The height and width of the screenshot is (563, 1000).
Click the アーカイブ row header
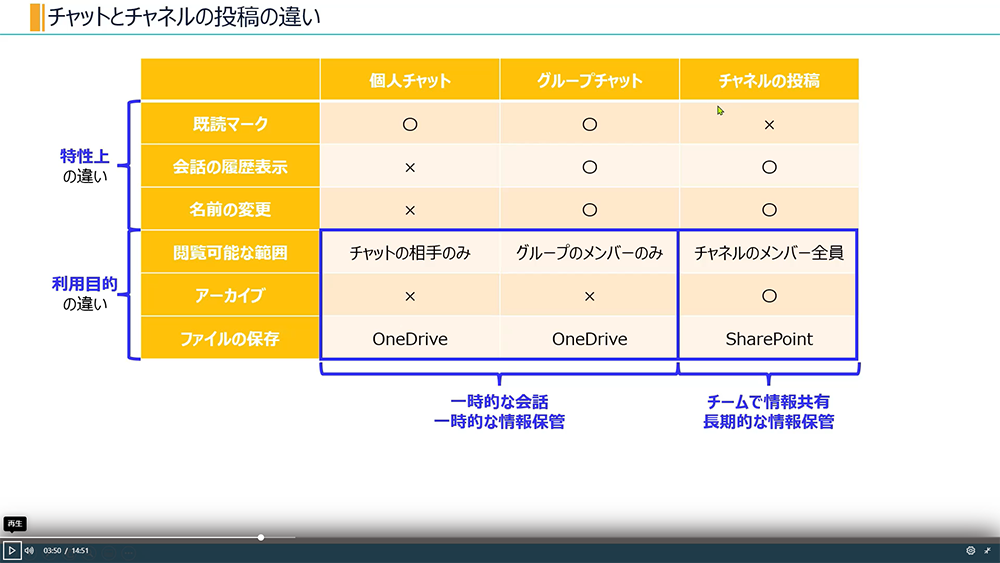(x=230, y=295)
